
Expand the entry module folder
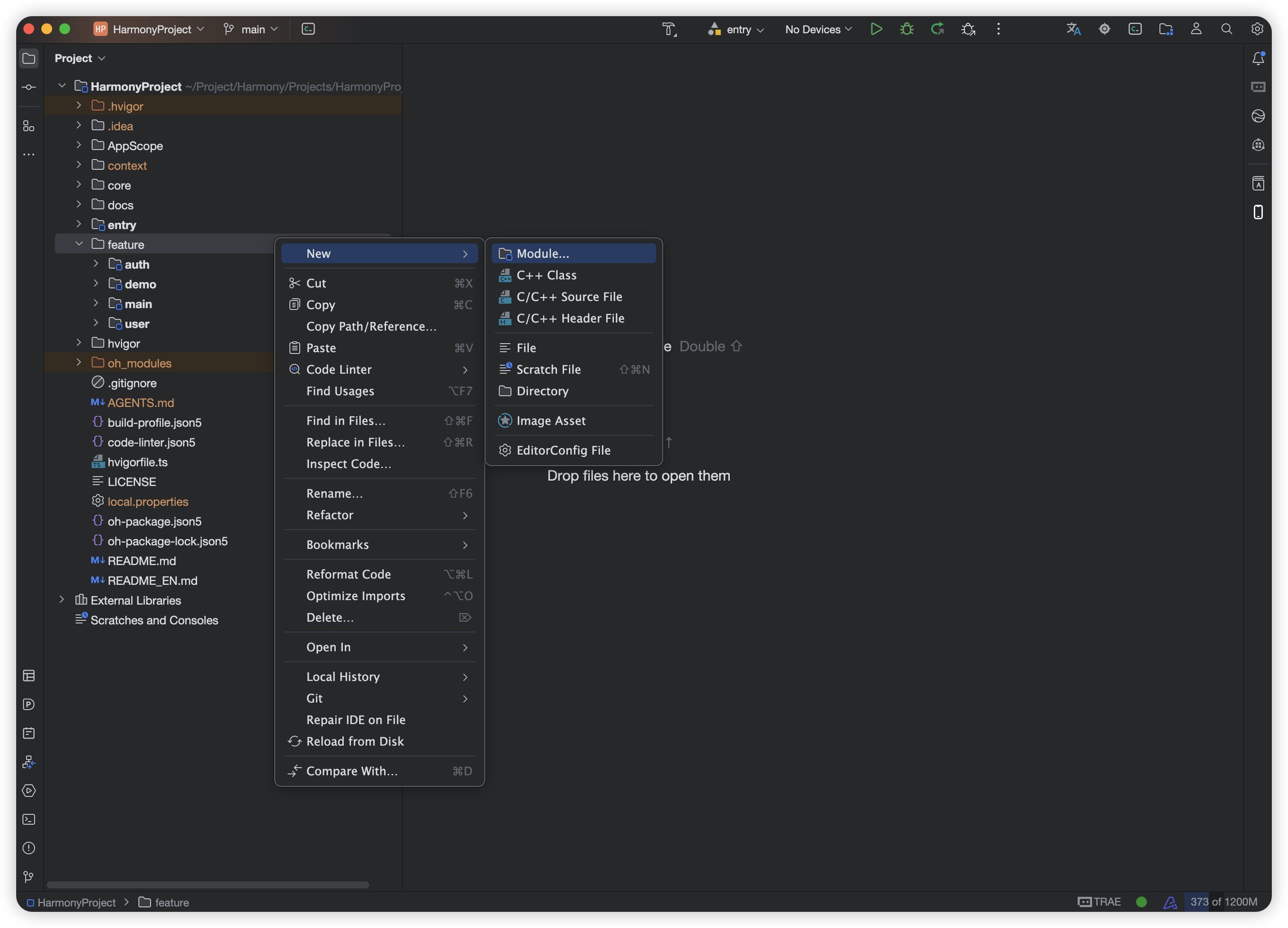click(x=79, y=224)
